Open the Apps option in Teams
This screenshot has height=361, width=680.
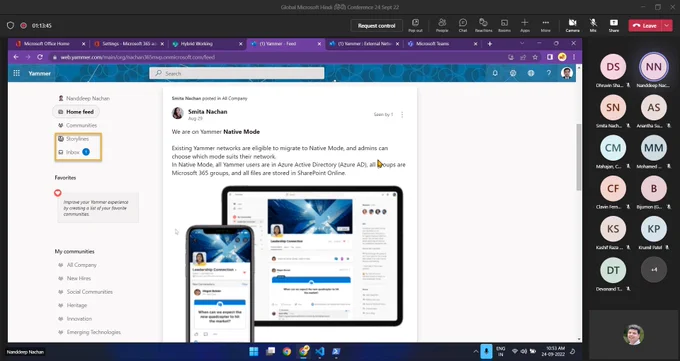(x=525, y=25)
